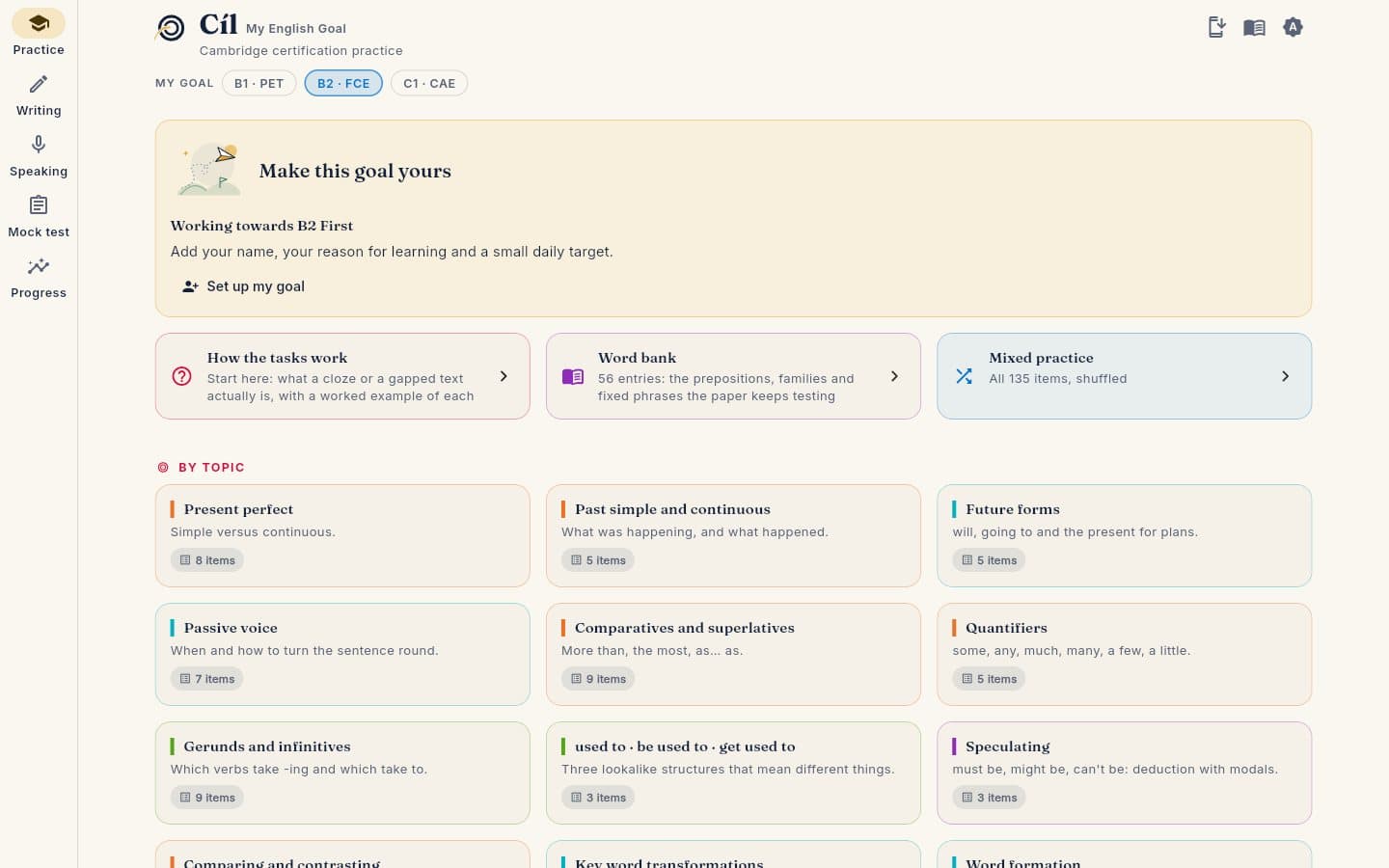Click the list icon in Quantifiers items badge

coord(967,679)
